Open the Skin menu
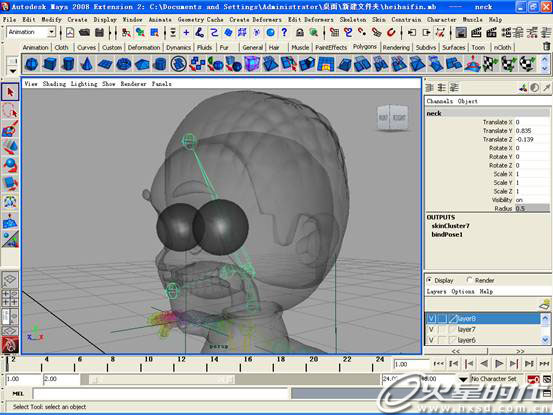553x415 pixels. 378,19
